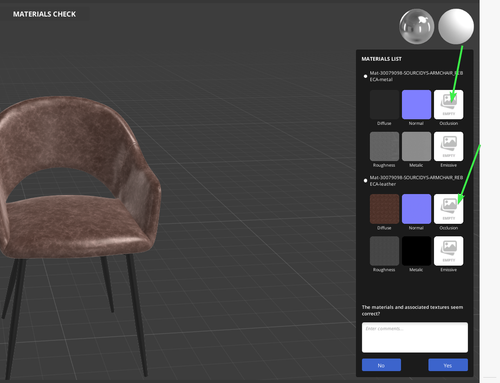
Task: Open the metal material Roughness texture
Action: pos(384,146)
